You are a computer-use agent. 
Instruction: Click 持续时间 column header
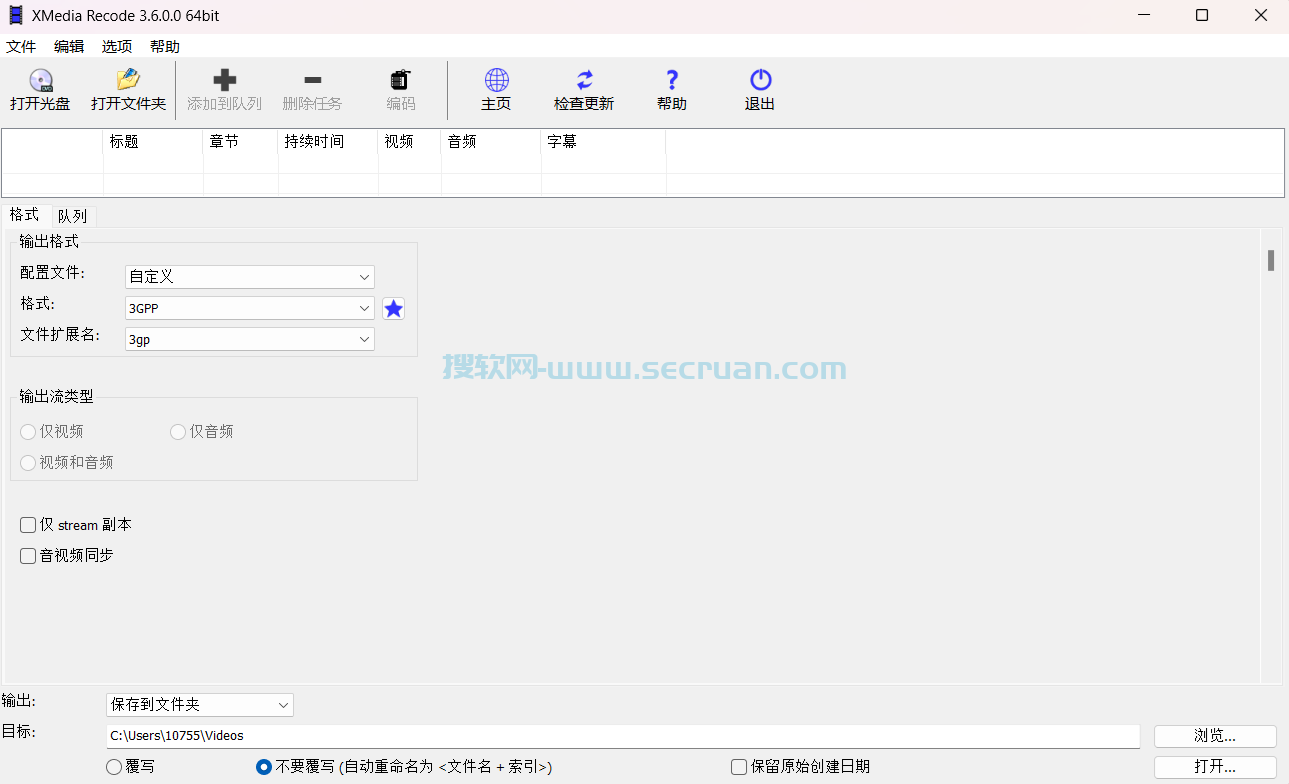click(x=328, y=142)
